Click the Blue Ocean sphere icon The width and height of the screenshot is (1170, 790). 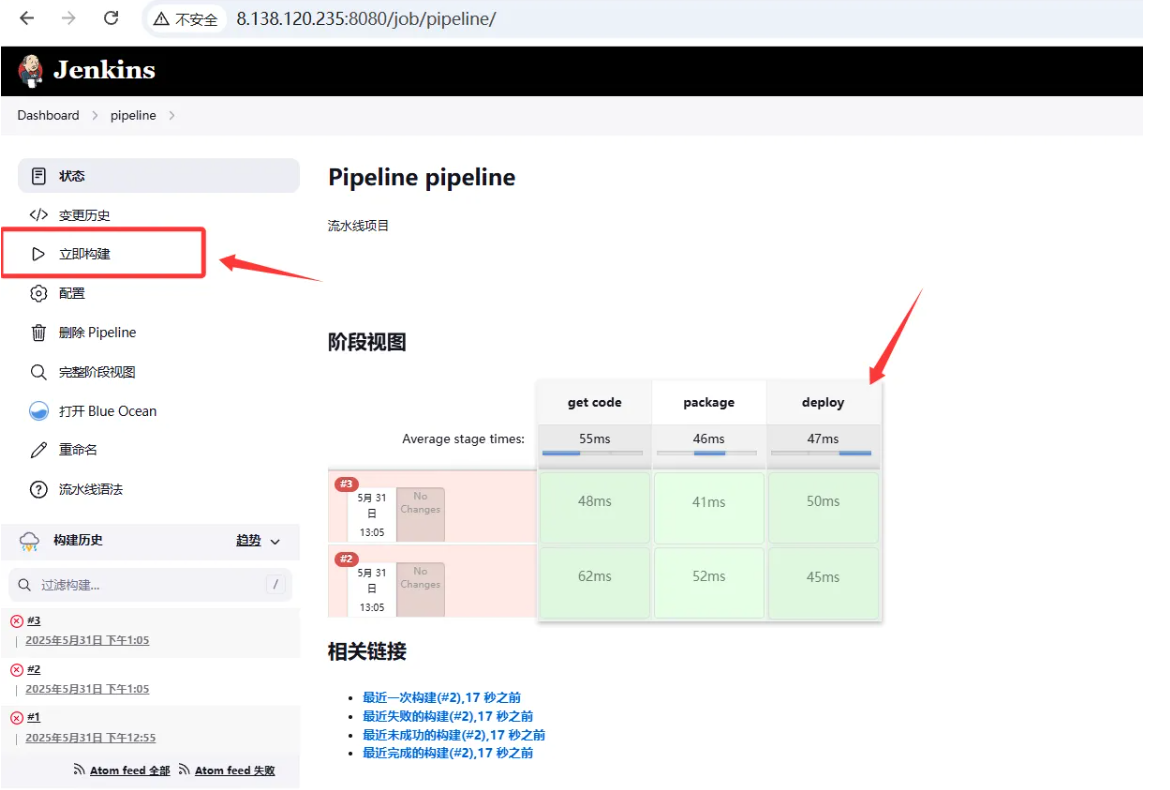39,411
